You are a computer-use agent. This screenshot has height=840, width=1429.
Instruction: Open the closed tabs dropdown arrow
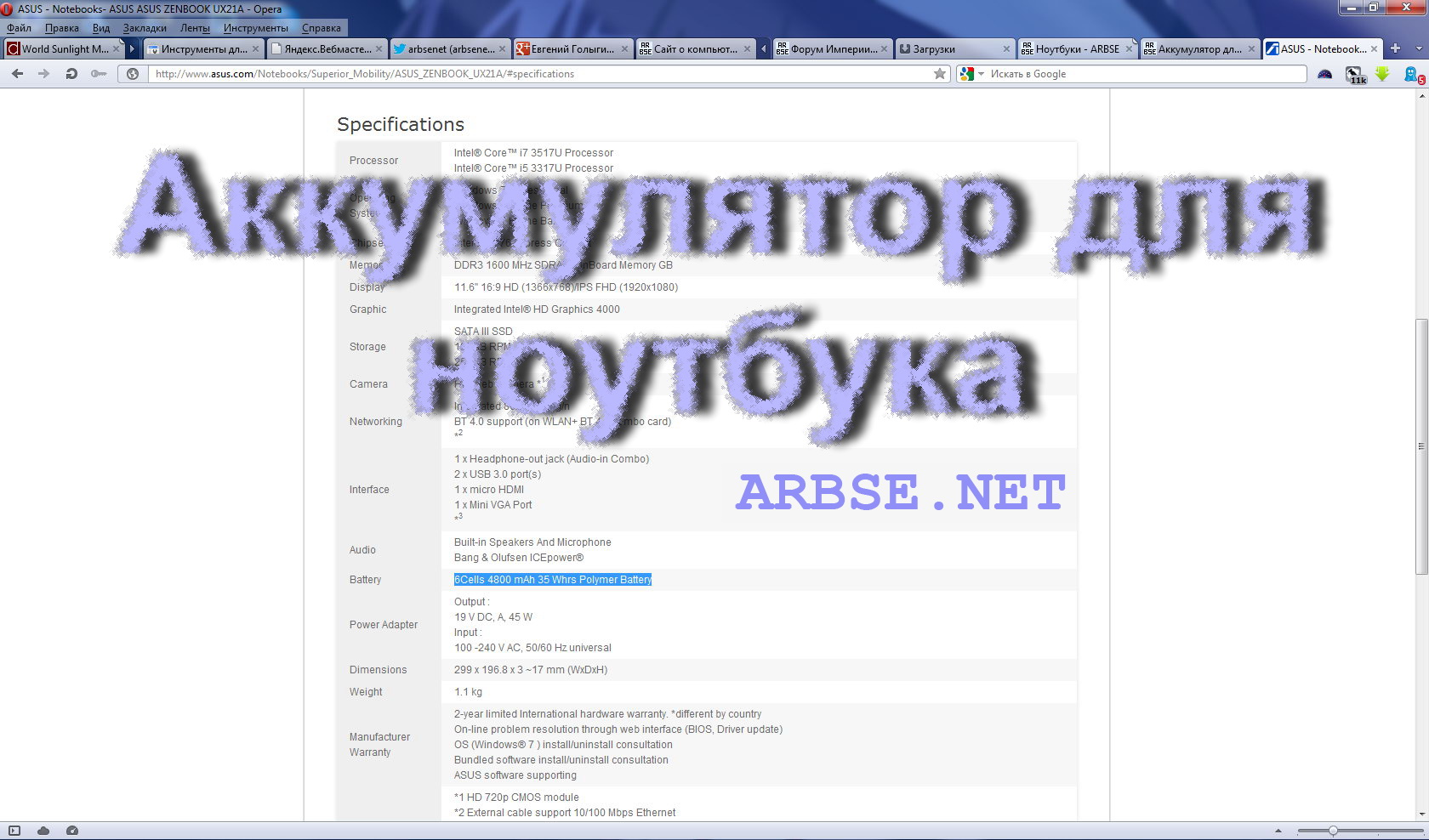point(1417,48)
